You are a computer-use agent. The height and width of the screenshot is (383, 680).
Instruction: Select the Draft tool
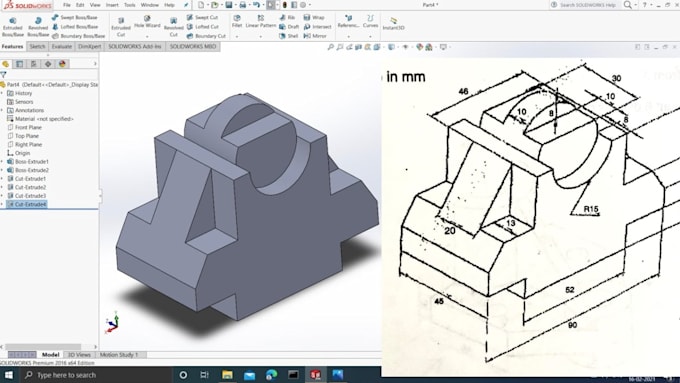point(288,26)
